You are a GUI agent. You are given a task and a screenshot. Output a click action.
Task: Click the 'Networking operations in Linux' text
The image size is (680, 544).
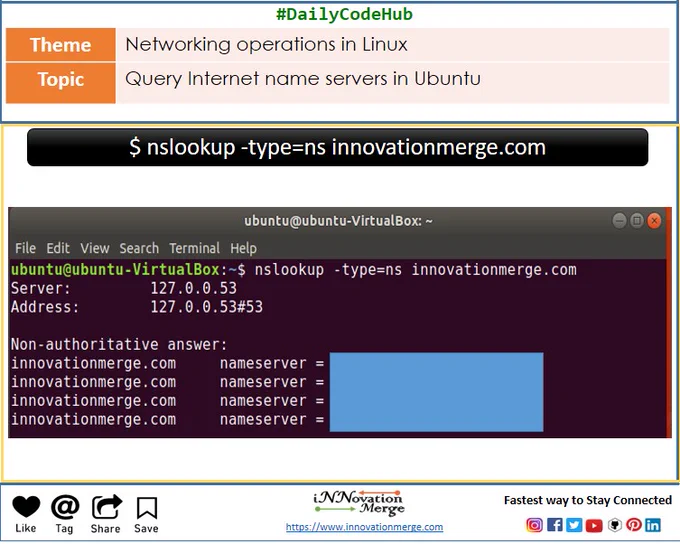coord(266,44)
